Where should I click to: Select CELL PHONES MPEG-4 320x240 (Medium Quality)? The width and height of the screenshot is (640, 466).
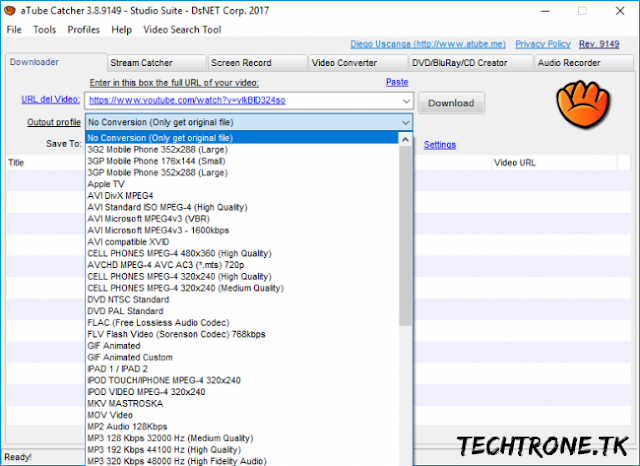[x=242, y=288]
